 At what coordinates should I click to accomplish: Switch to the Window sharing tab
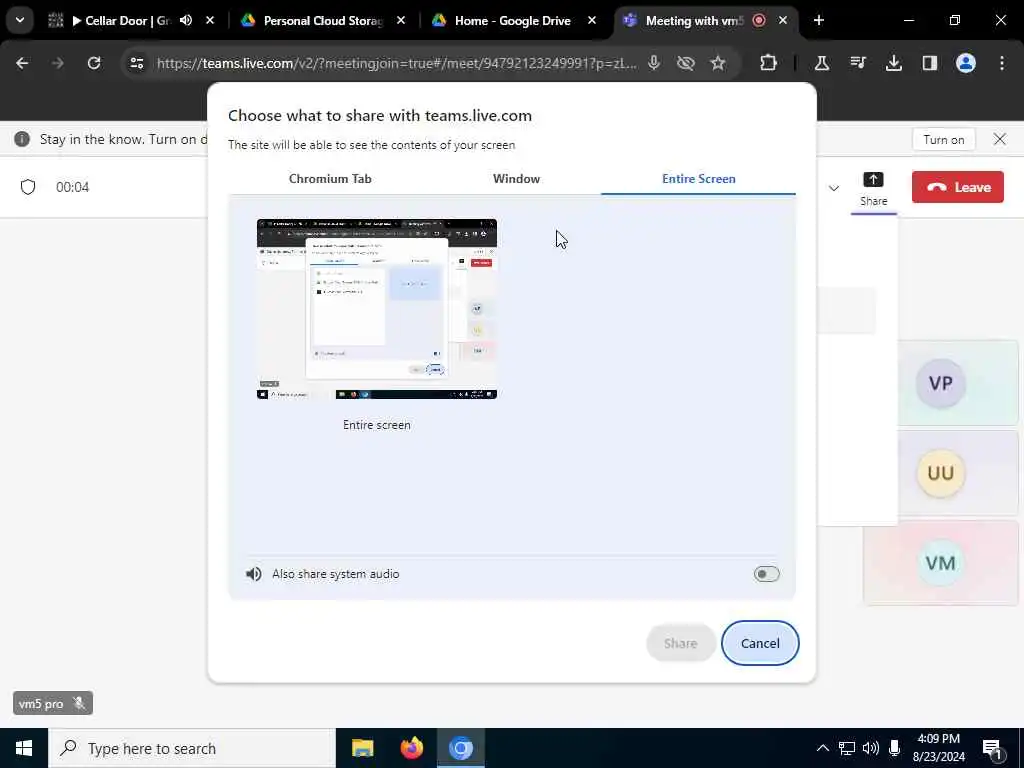click(516, 179)
